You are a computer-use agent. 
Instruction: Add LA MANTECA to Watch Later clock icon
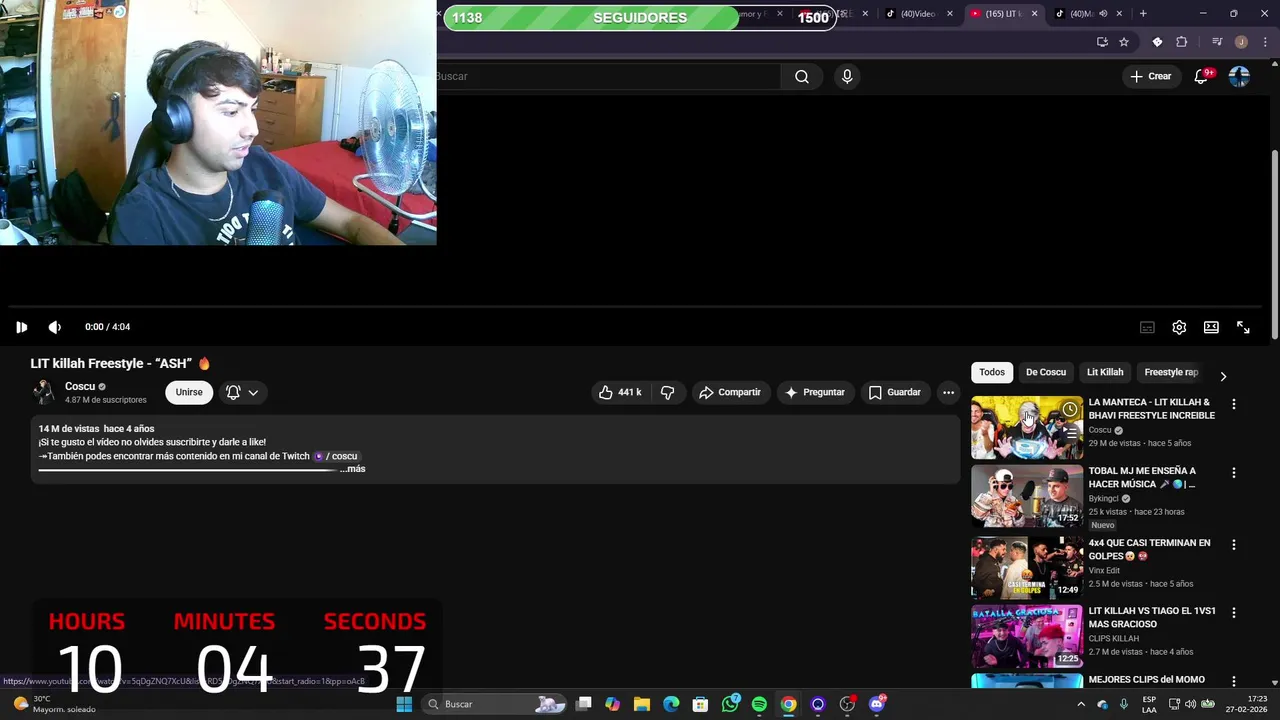coord(1070,409)
